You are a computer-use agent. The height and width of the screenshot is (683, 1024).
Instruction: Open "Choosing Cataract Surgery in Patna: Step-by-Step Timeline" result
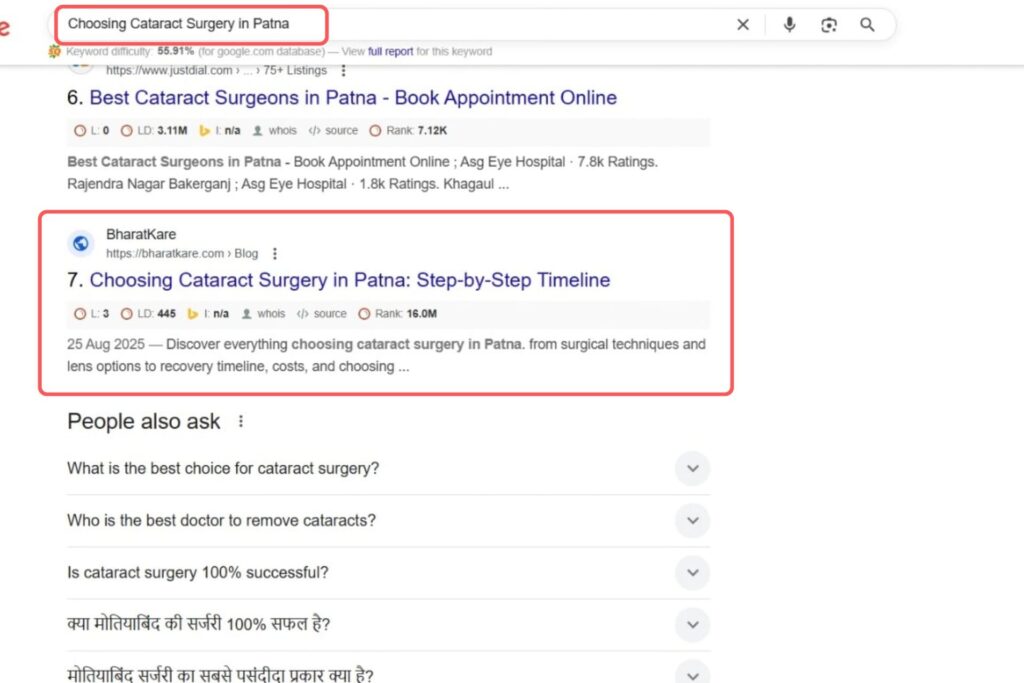click(349, 280)
